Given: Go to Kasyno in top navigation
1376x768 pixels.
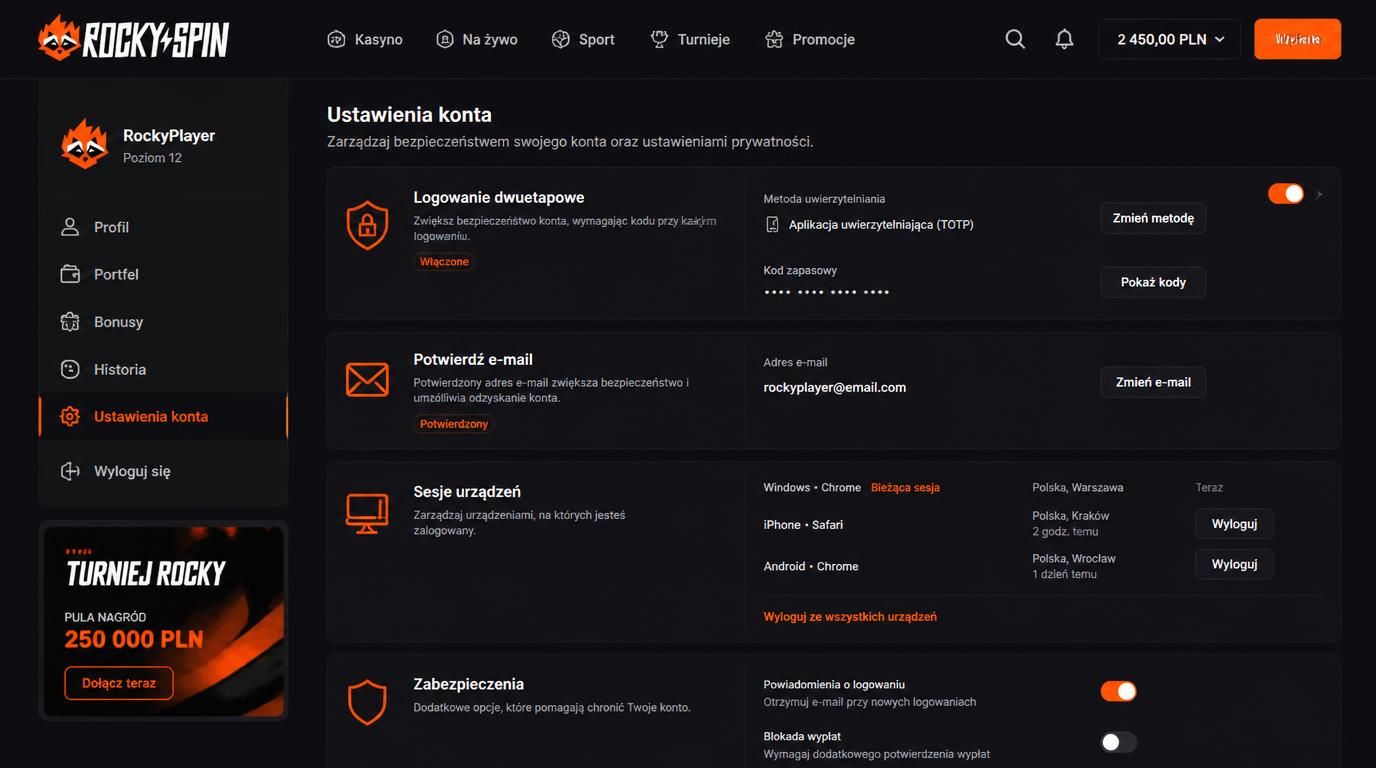Looking at the screenshot, I should 365,39.
